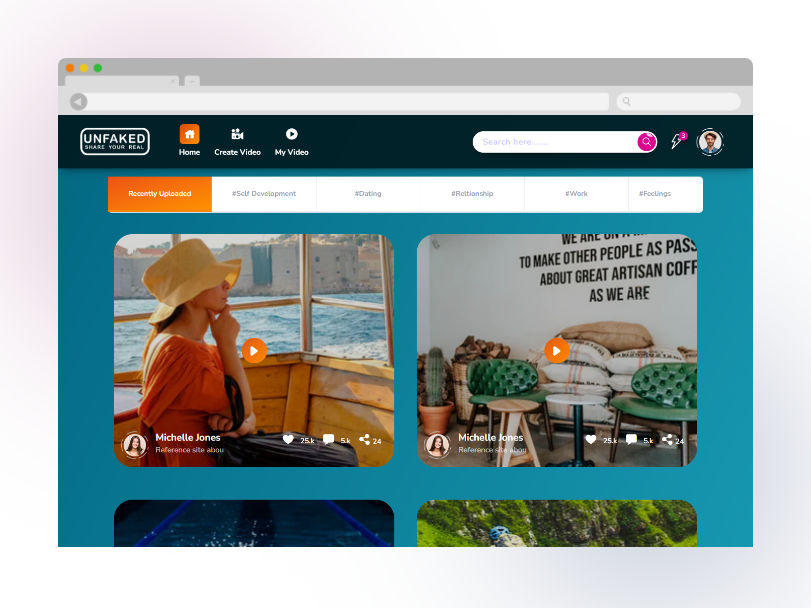
Task: Open the #Reltionship tab
Action: 472,194
